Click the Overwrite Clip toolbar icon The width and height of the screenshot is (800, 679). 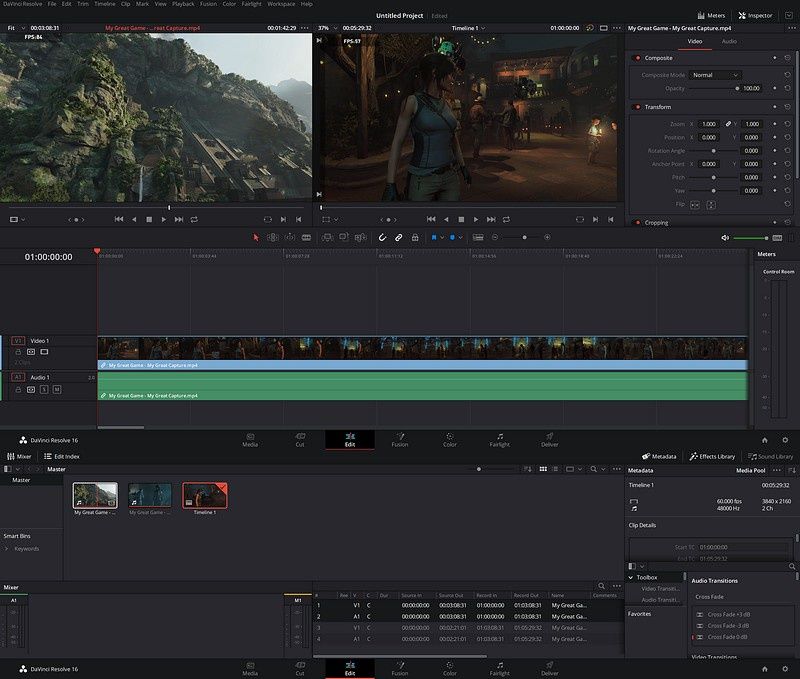(344, 238)
